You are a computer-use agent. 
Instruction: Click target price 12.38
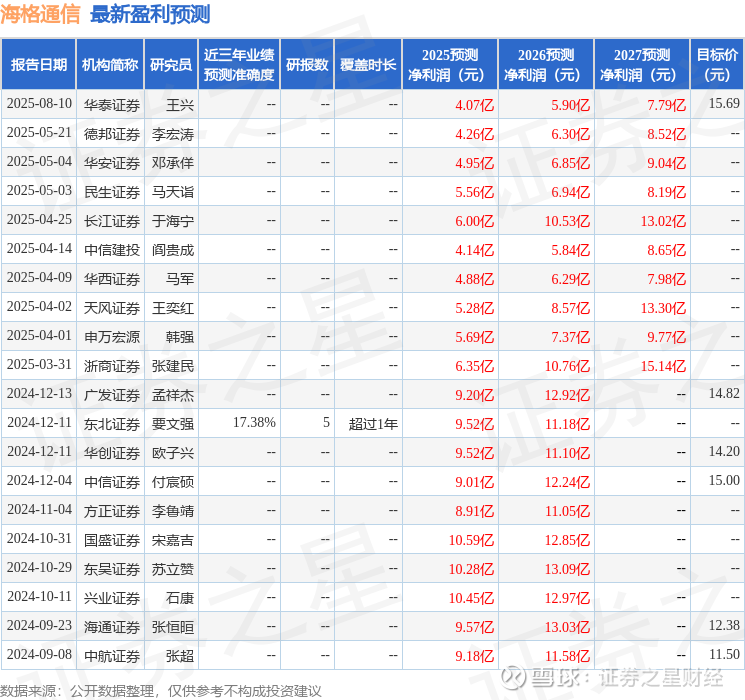coord(724,625)
